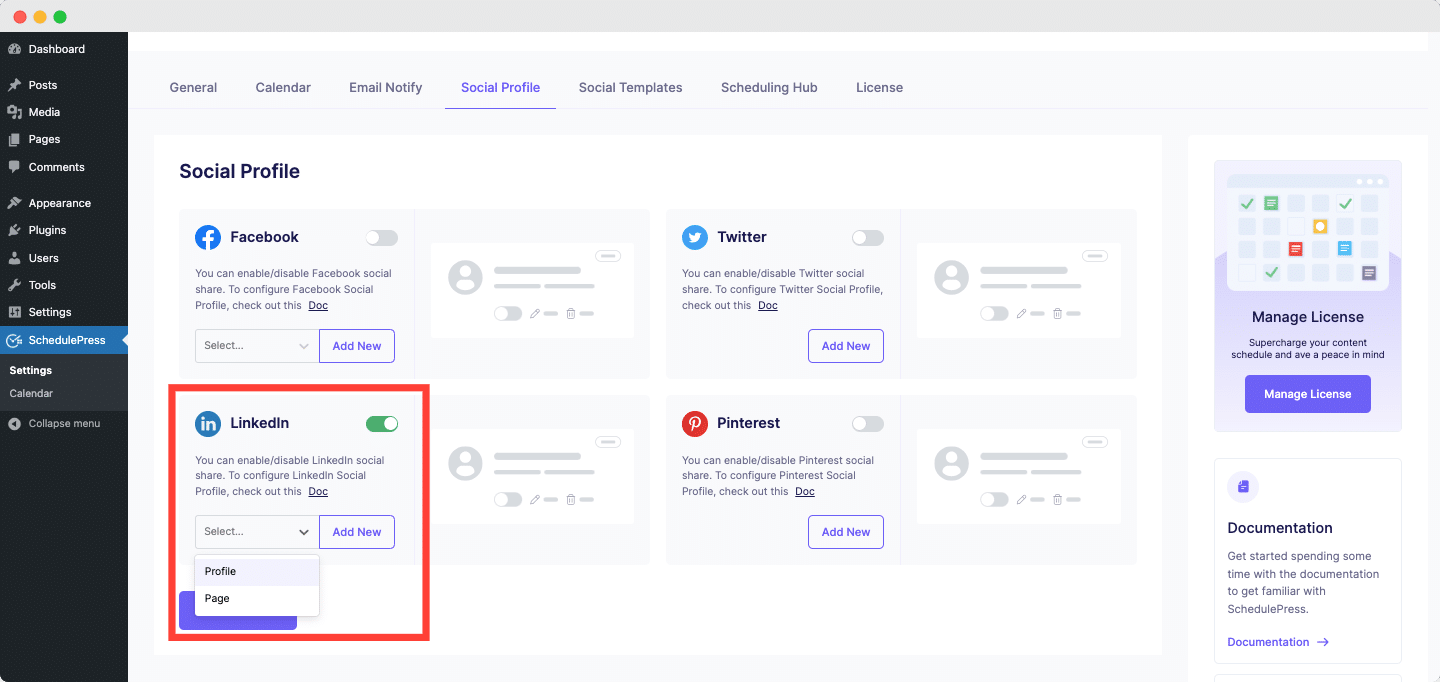Click the Pinterest logo icon
Image resolution: width=1440 pixels, height=682 pixels.
coord(695,423)
